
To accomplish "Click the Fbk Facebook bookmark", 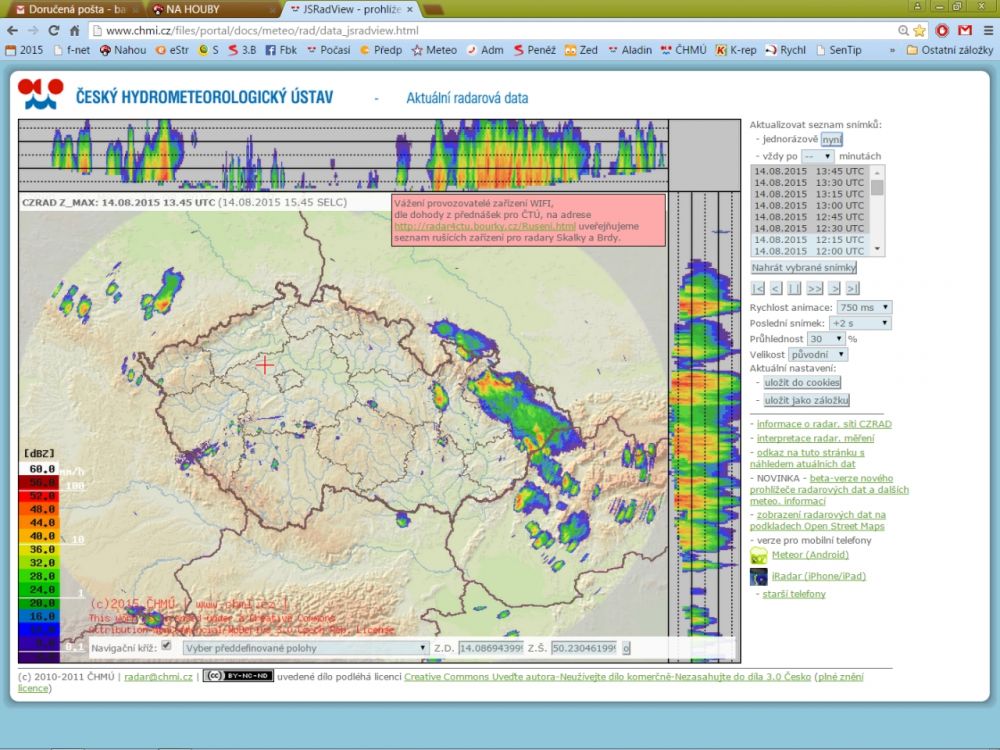I will (x=281, y=49).
